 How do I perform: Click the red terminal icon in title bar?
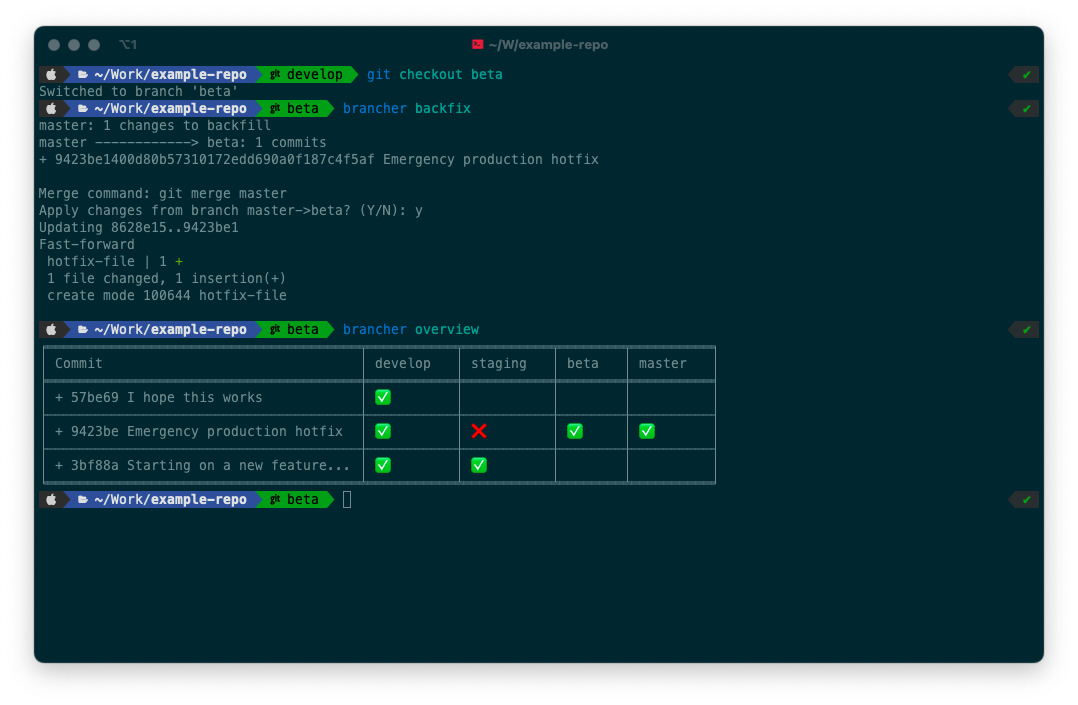point(477,45)
